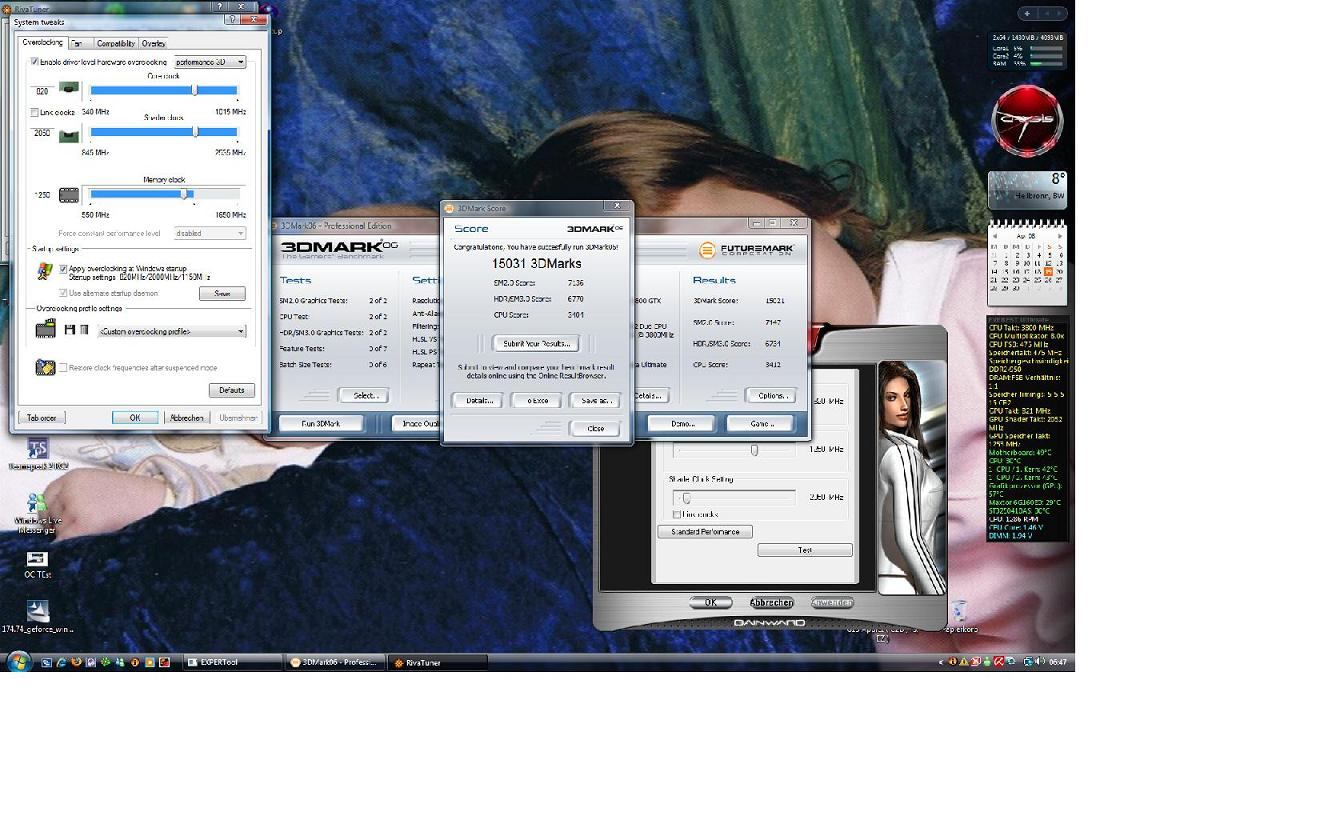Toggle Enable driver-level hardware overclocking
The width and height of the screenshot is (1344, 840).
[x=35, y=62]
